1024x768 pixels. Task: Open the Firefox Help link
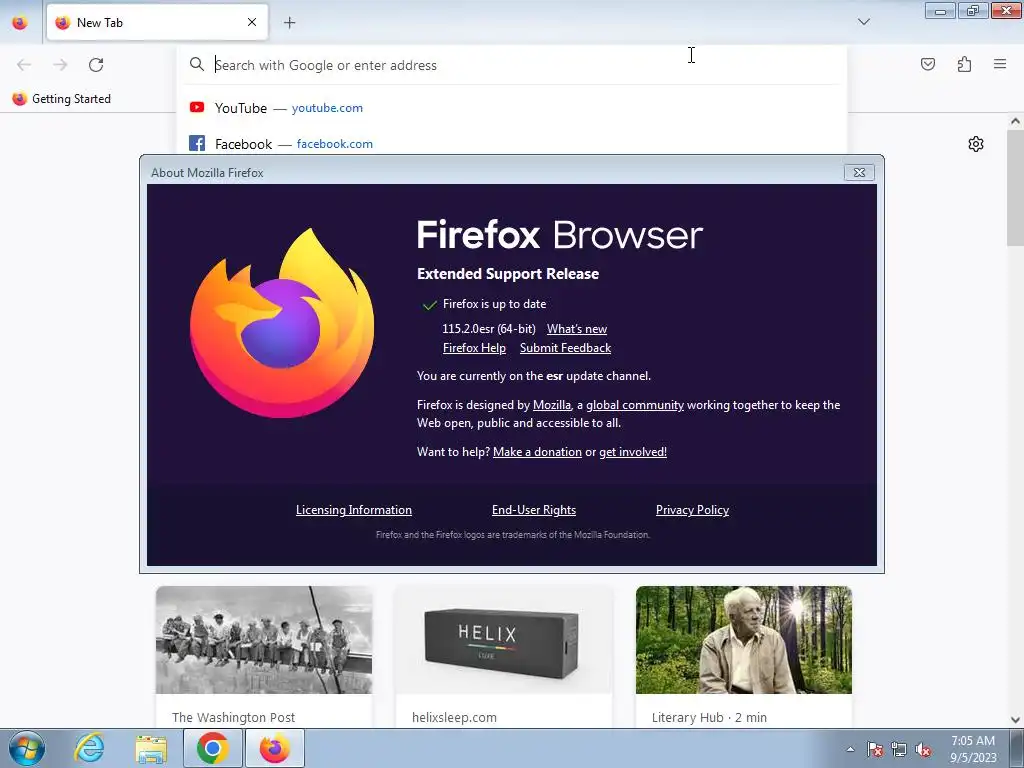(474, 348)
